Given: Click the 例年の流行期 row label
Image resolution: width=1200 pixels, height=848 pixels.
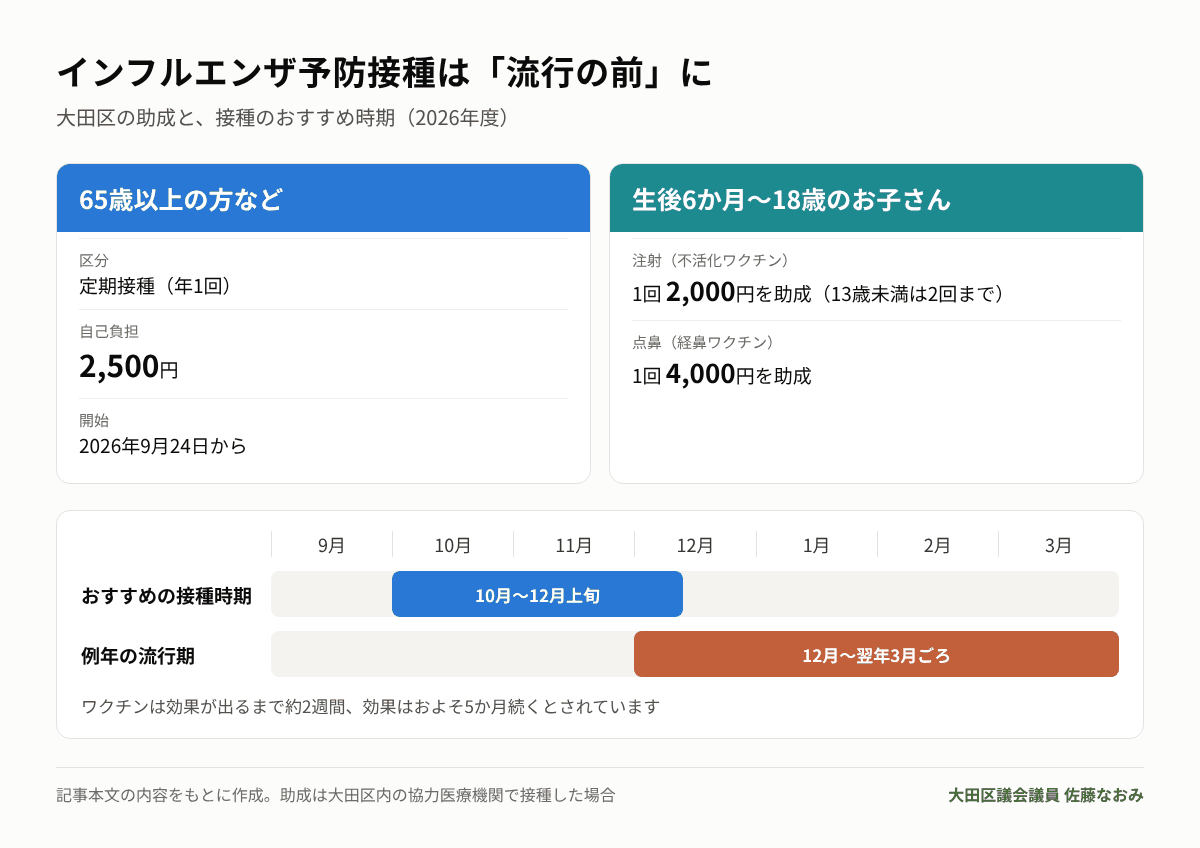Looking at the screenshot, I should tap(138, 656).
